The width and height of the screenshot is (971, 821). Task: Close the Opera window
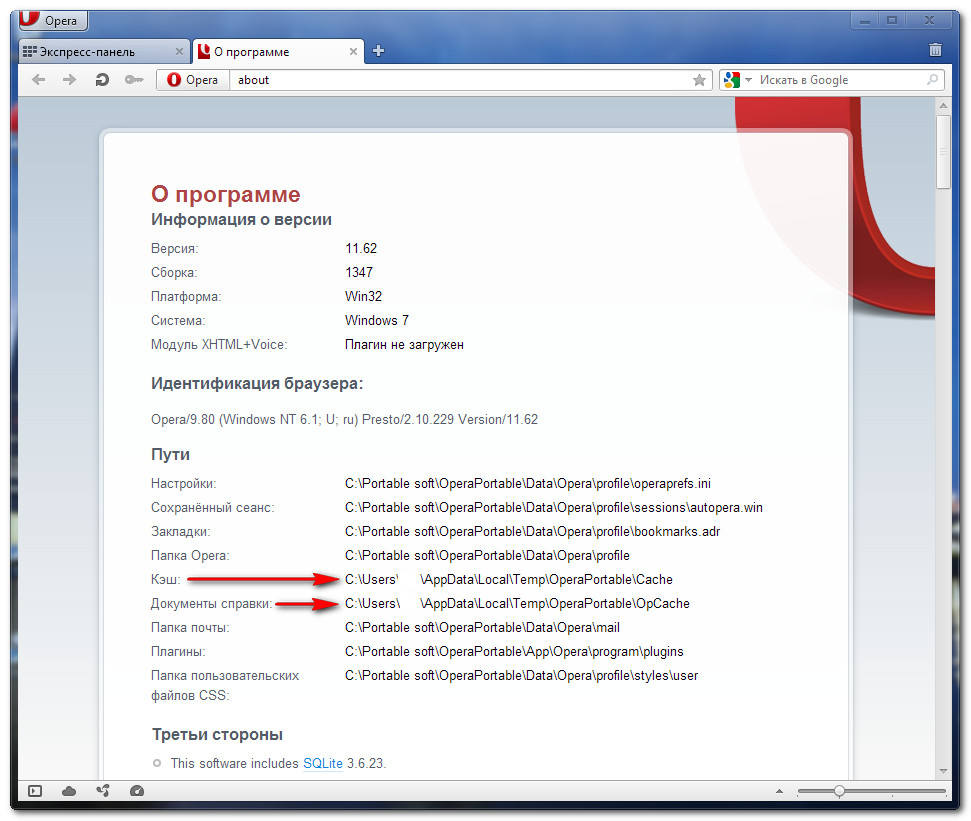pyautogui.click(x=929, y=20)
